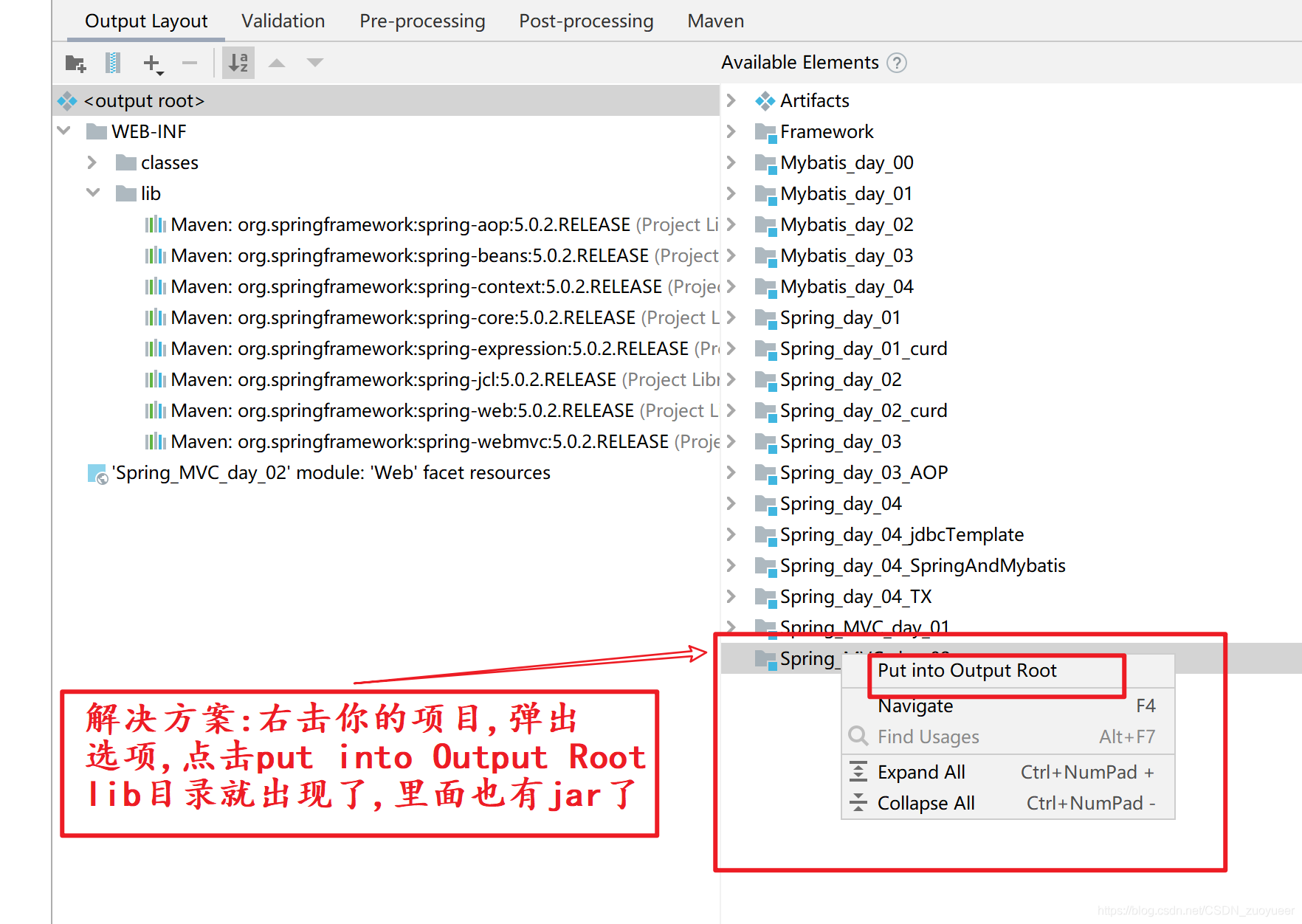Switch to the Maven tab
The width and height of the screenshot is (1302, 924).
pyautogui.click(x=715, y=21)
